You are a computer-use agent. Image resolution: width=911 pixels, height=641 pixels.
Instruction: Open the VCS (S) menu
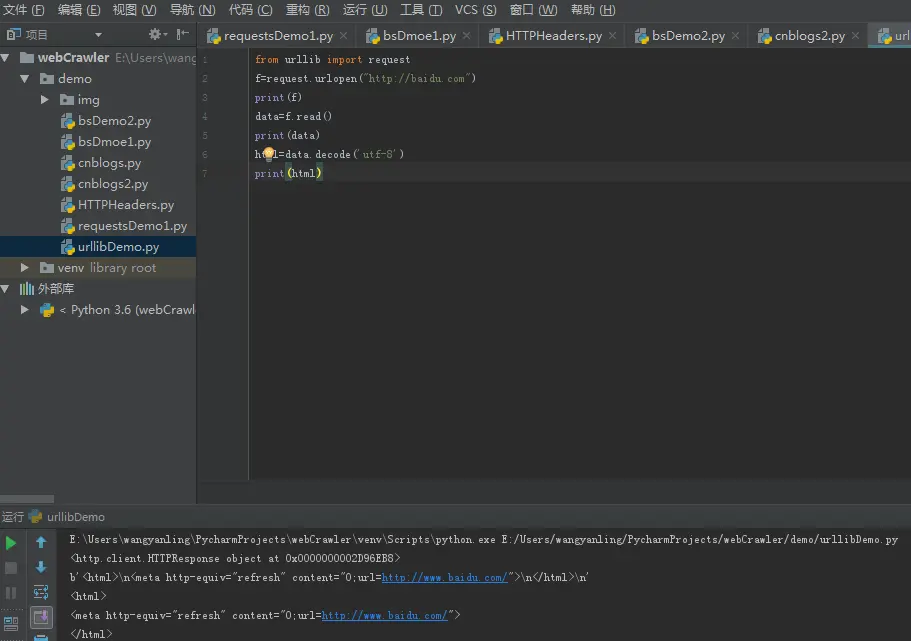click(x=475, y=10)
